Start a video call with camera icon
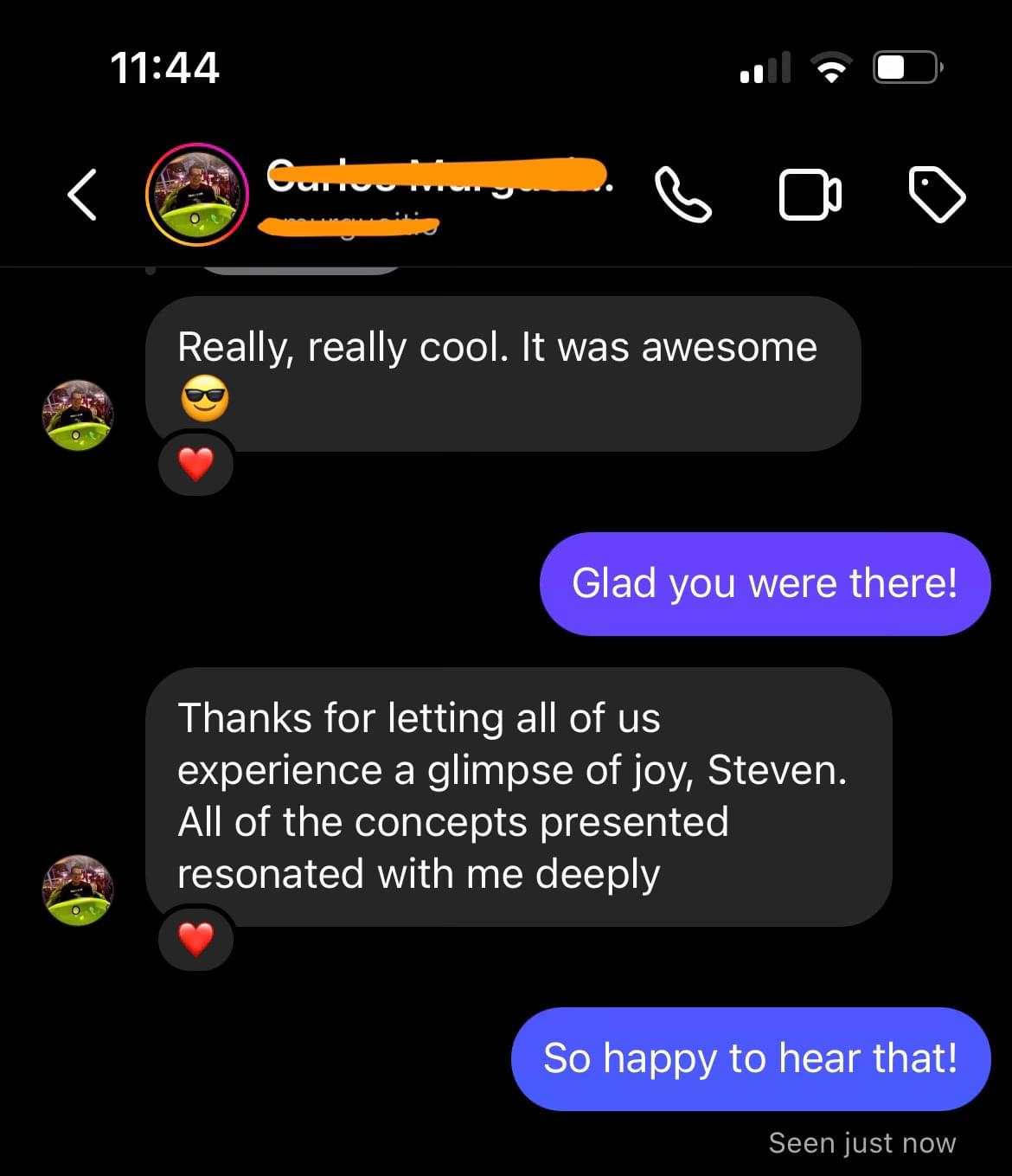1012x1176 pixels. pyautogui.click(x=810, y=195)
